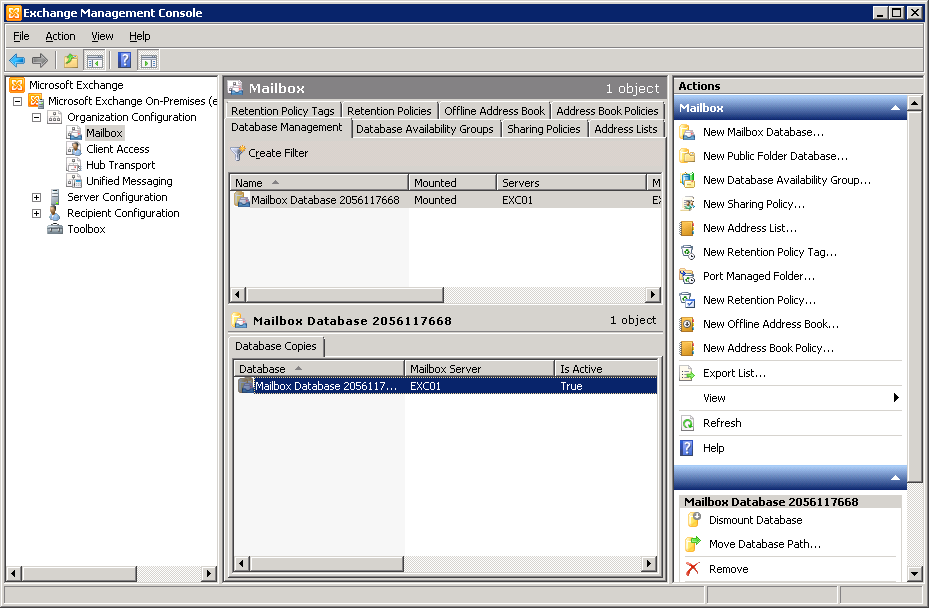This screenshot has width=929, height=608.
Task: Select Client Access in the tree
Action: point(117,149)
